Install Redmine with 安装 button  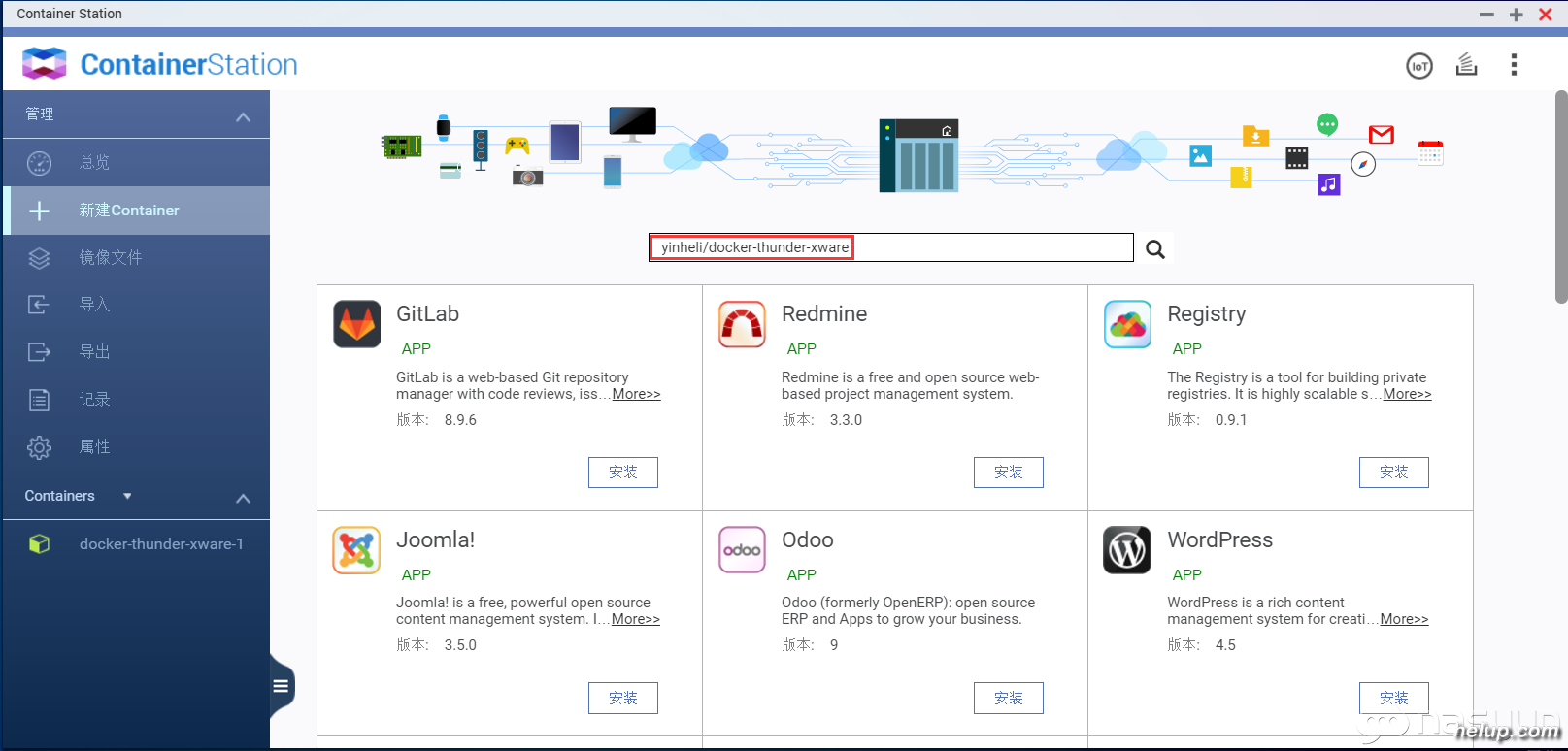[1009, 473]
